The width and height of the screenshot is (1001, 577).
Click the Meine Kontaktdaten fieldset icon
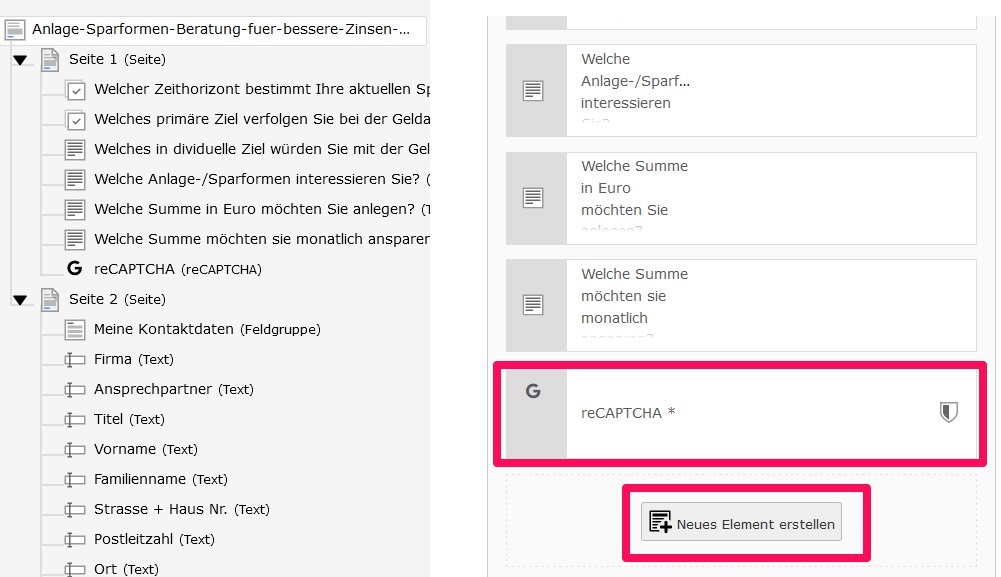pyautogui.click(x=75, y=329)
